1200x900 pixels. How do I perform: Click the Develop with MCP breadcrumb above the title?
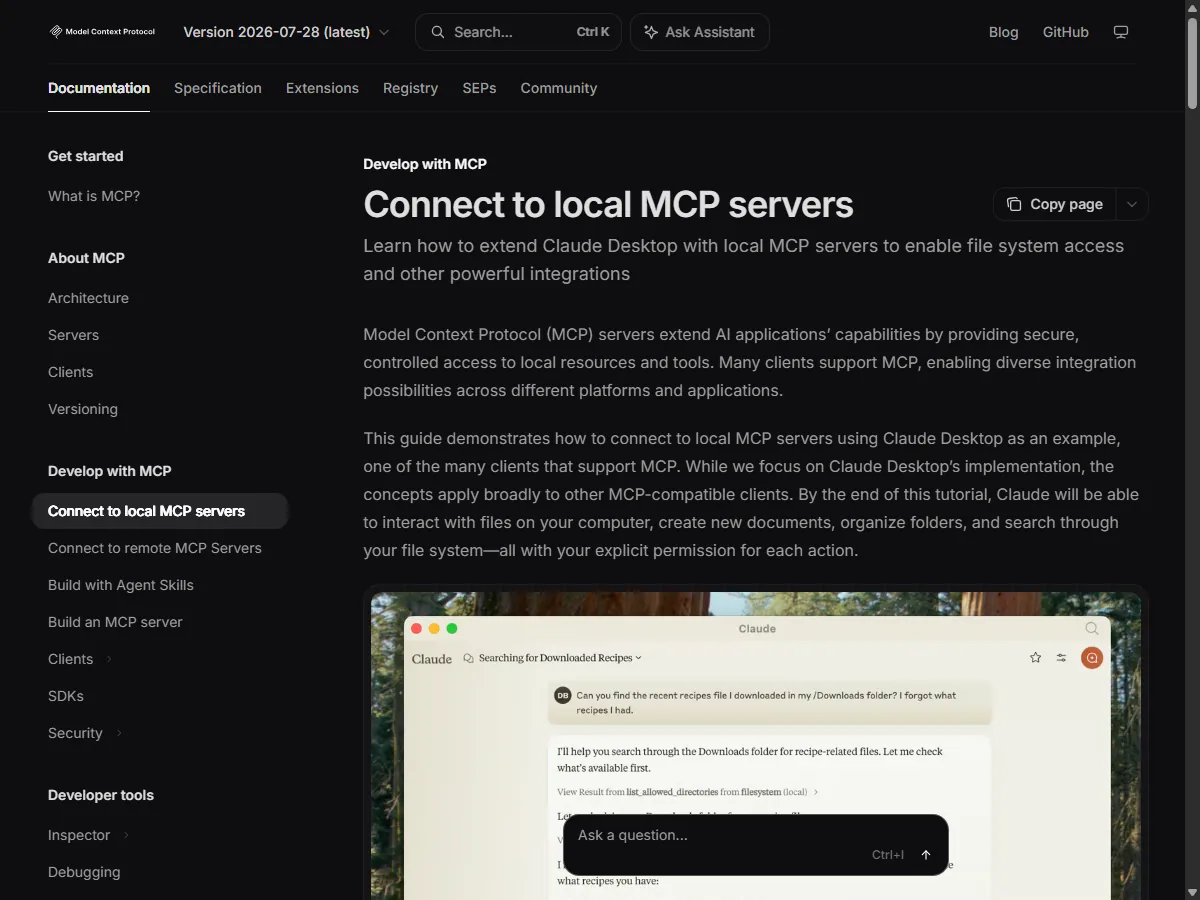click(x=425, y=164)
